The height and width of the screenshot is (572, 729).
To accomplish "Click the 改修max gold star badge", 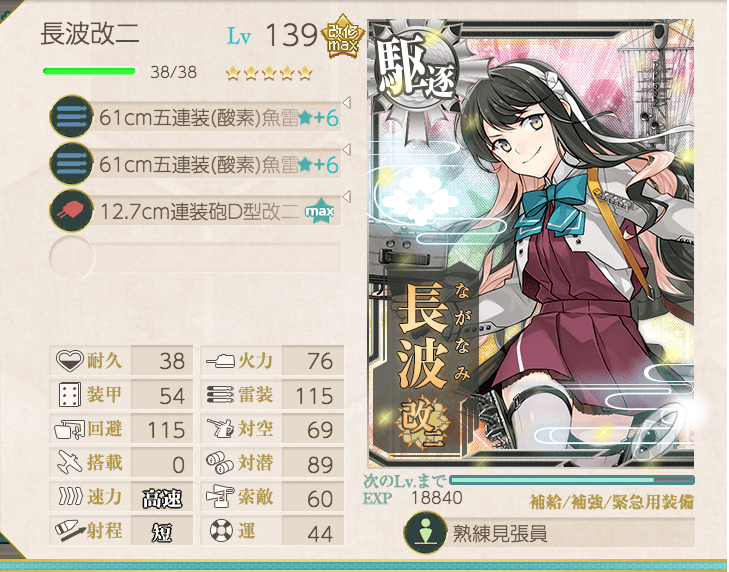I will [x=343, y=37].
